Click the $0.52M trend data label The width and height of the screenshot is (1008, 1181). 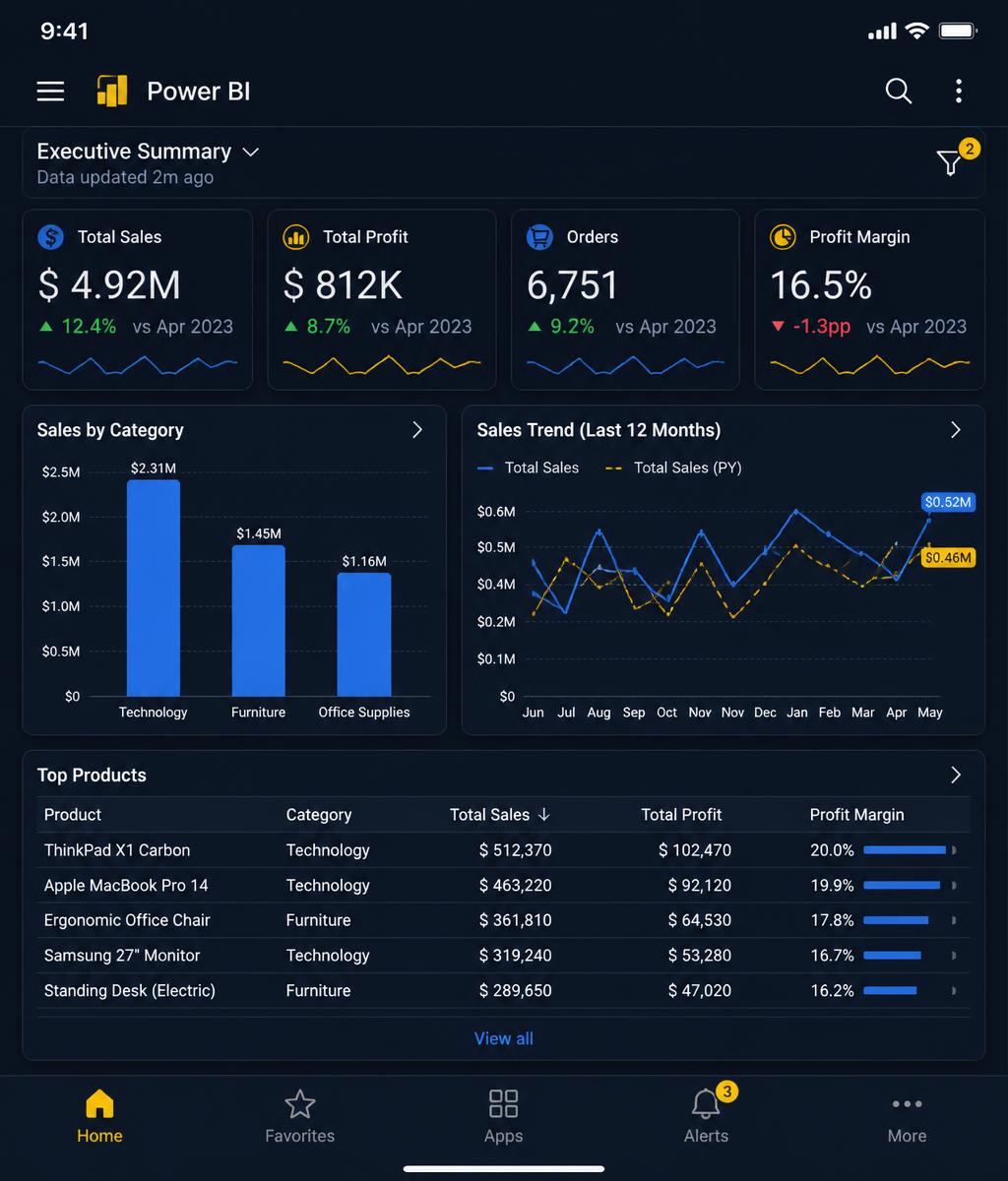(948, 502)
